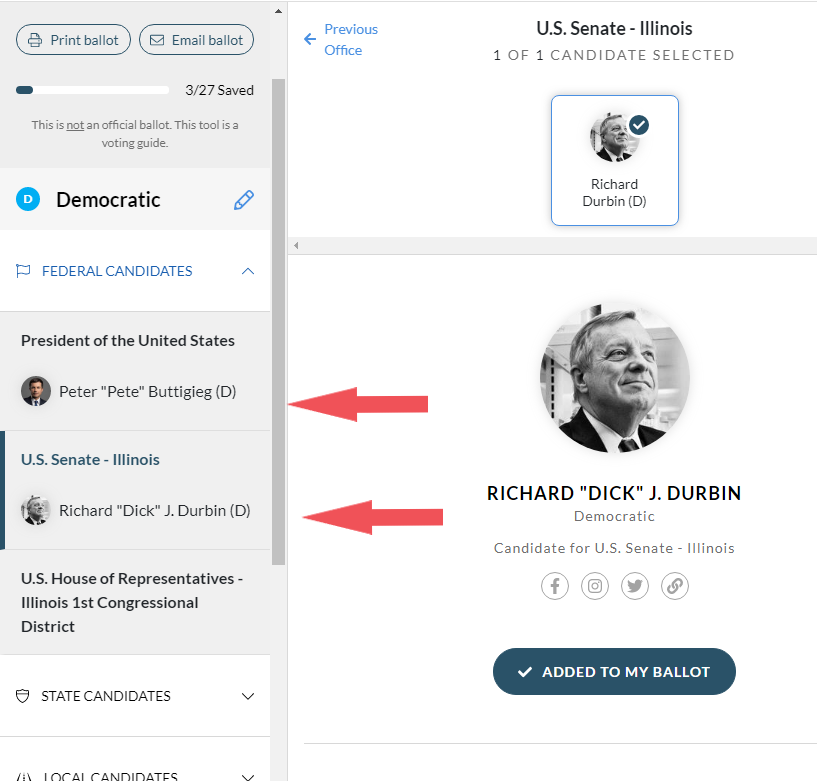Viewport: 817px width, 781px height.
Task: Click the federal candidates flag icon
Action: tap(23, 271)
